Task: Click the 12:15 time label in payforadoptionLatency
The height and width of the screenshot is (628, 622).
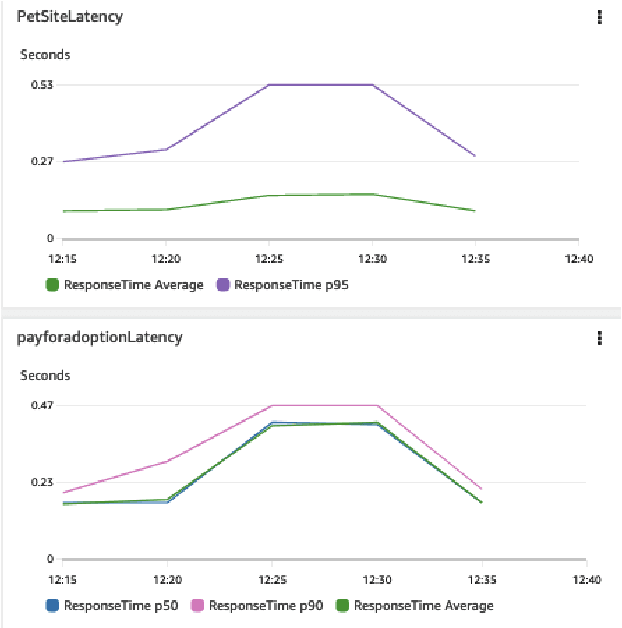Action: click(62, 579)
